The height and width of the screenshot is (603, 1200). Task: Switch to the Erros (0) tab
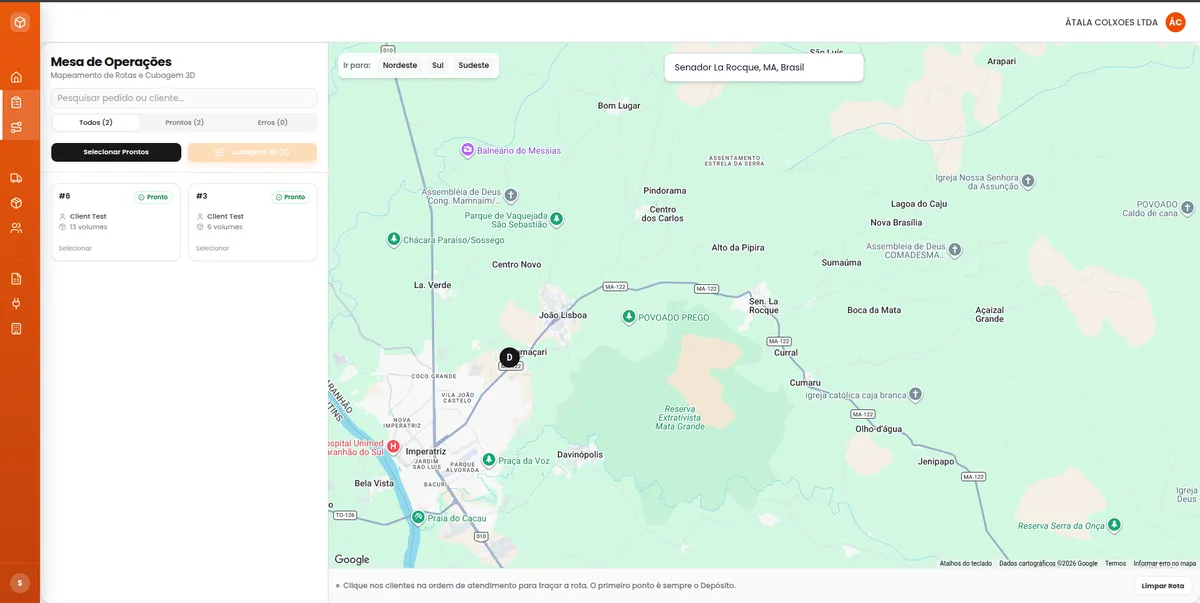pyautogui.click(x=272, y=122)
